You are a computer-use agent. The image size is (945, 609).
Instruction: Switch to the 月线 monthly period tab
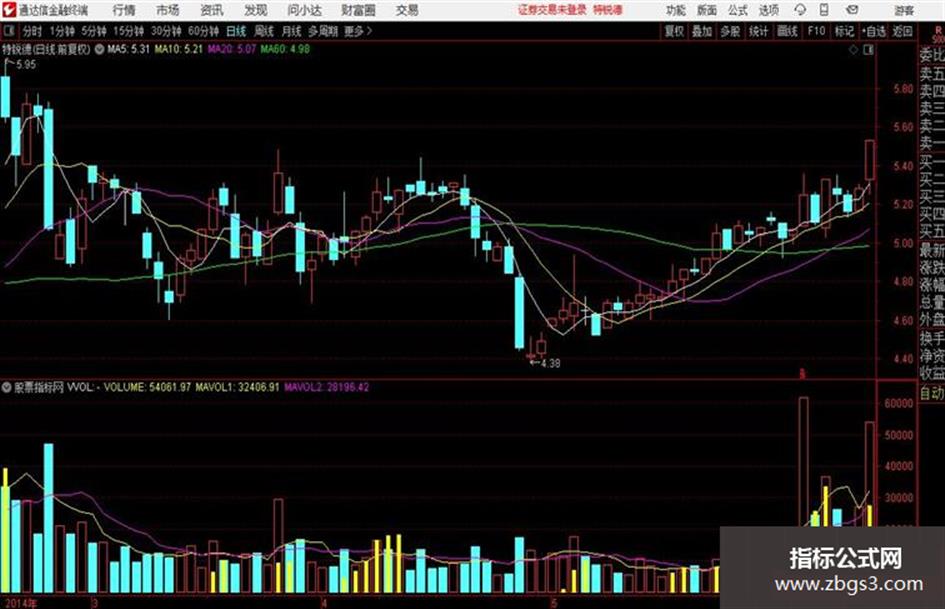tap(292, 31)
